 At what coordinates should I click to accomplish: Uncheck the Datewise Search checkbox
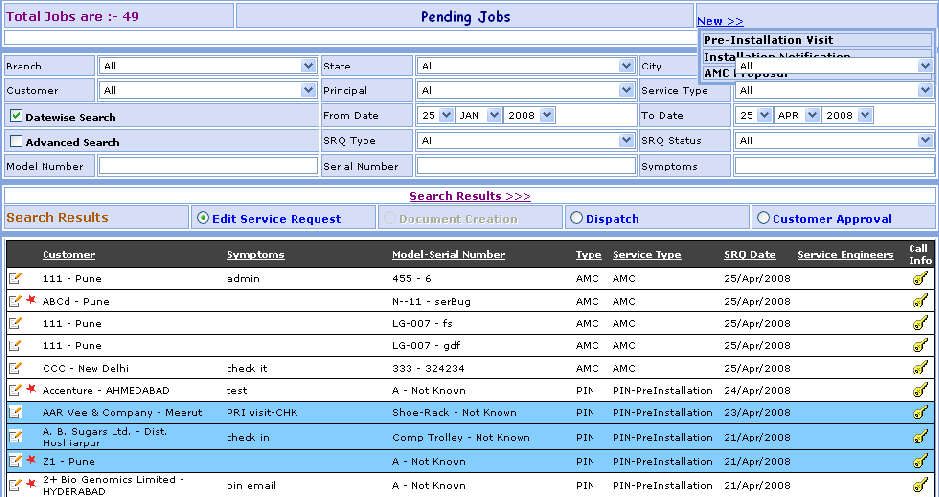click(17, 116)
